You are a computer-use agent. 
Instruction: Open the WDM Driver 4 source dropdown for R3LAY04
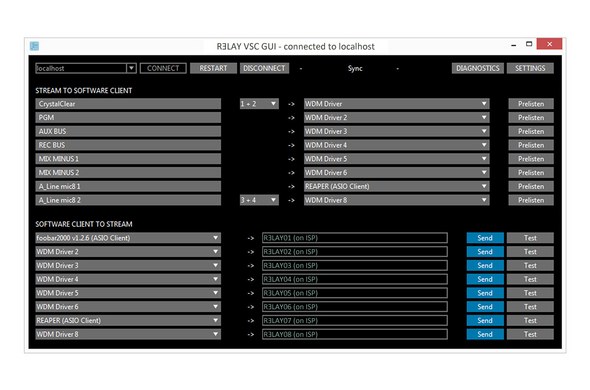[x=128, y=279]
